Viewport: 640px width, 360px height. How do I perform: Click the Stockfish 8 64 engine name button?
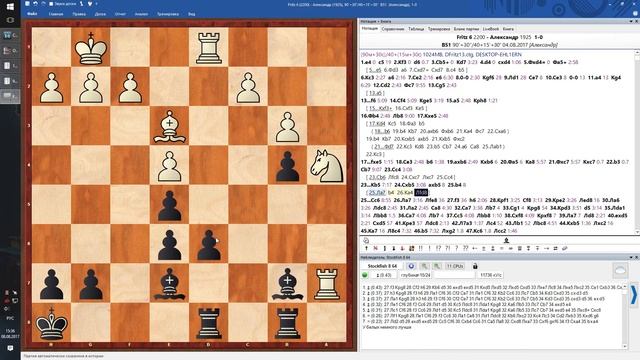[382, 266]
